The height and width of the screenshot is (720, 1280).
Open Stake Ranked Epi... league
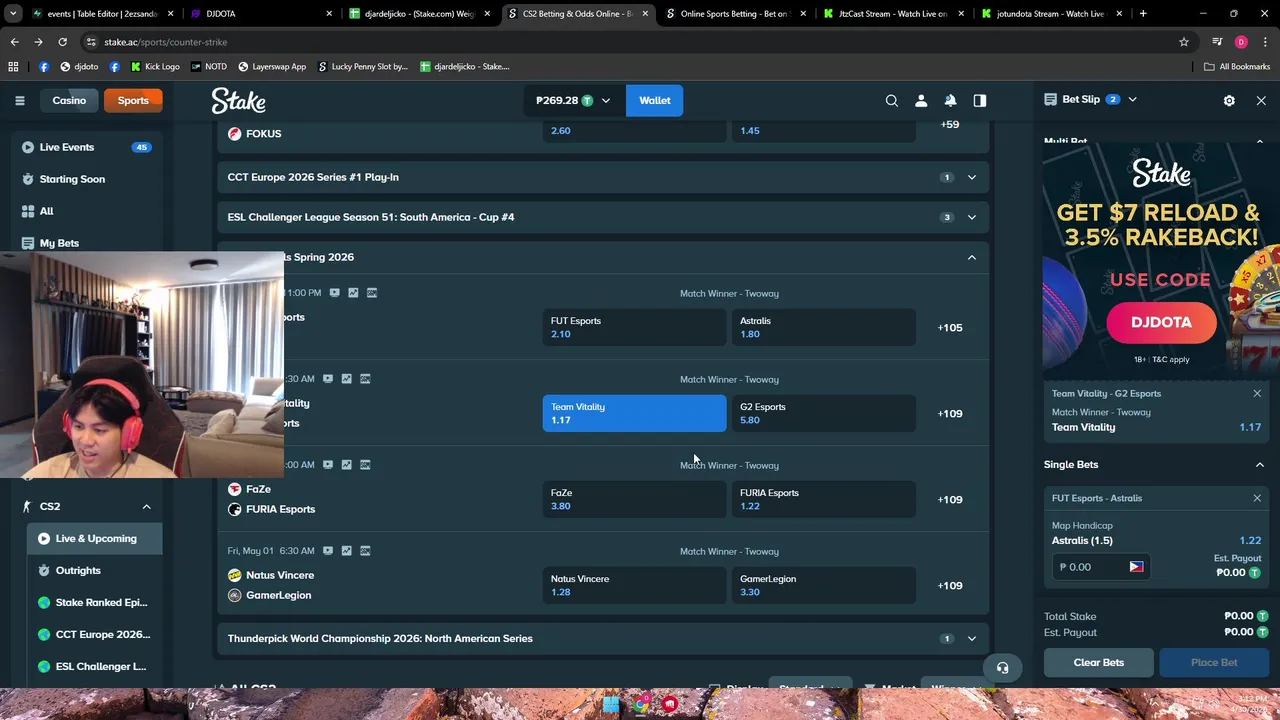(x=94, y=602)
